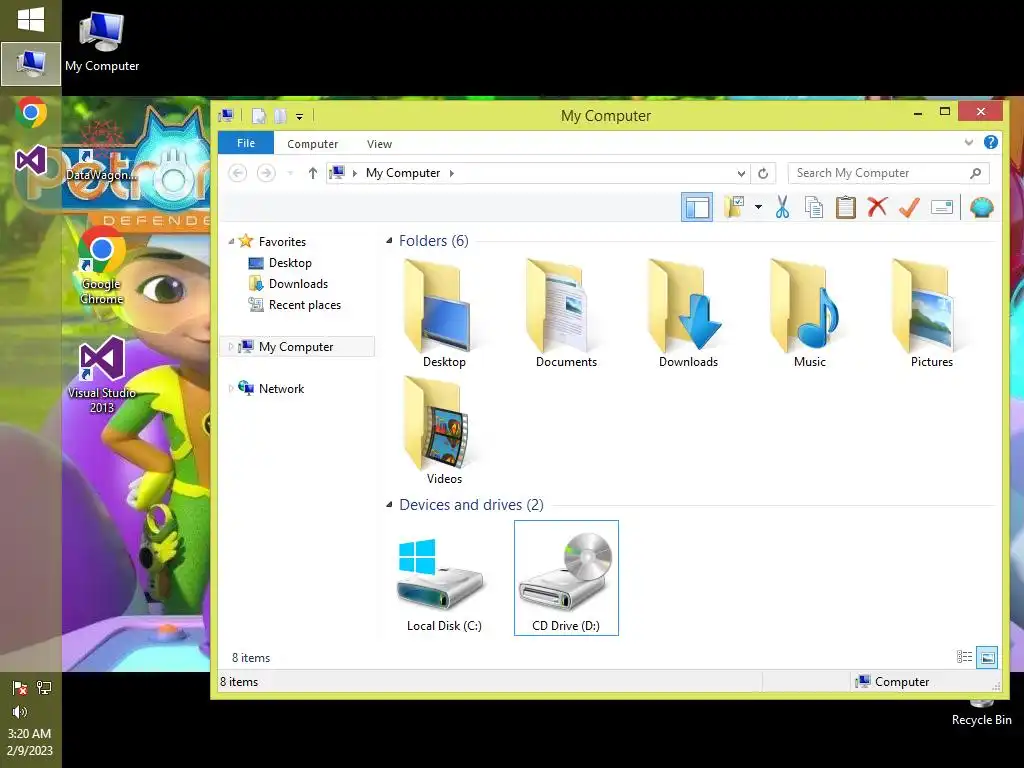Select the CD Drive (D:) icon

(x=566, y=578)
